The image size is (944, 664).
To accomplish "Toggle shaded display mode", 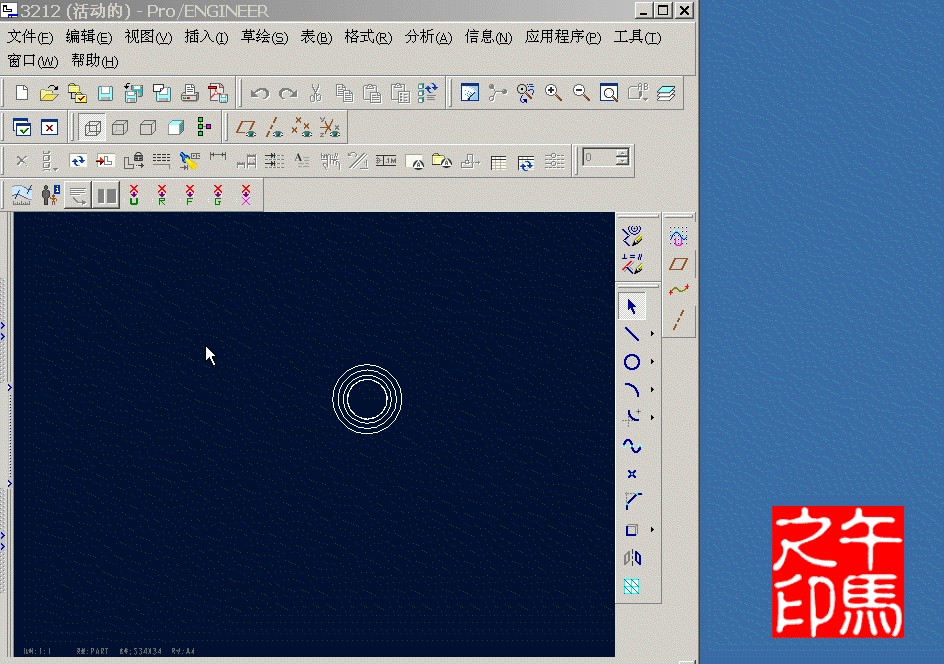I will [x=176, y=128].
